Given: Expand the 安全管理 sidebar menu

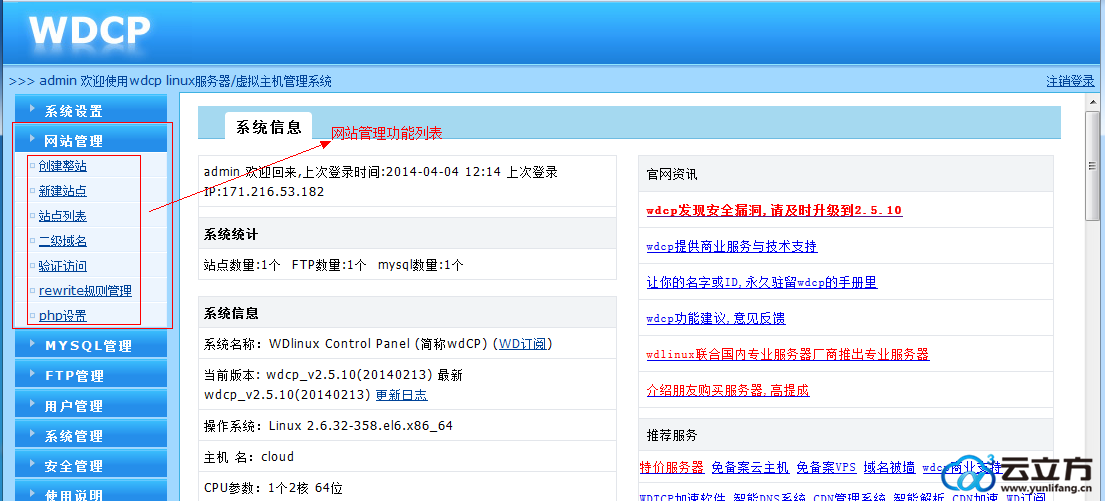Looking at the screenshot, I should pyautogui.click(x=90, y=466).
